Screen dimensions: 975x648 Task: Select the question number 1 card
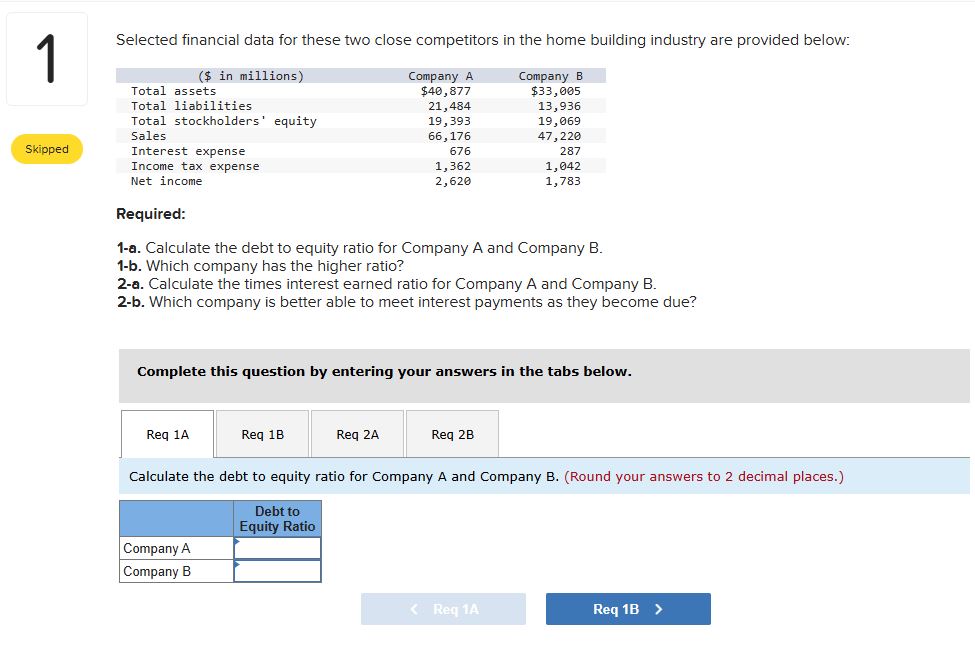pyautogui.click(x=46, y=58)
